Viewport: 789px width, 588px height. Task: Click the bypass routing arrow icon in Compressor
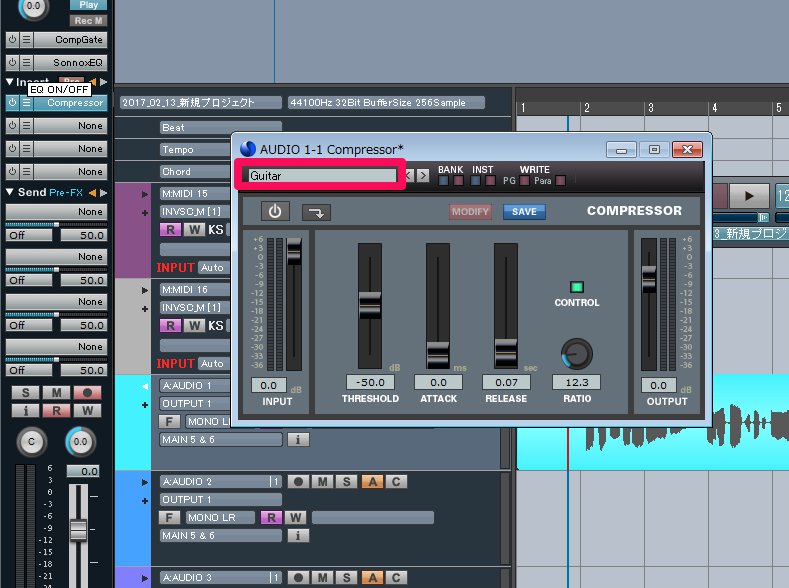[316, 212]
